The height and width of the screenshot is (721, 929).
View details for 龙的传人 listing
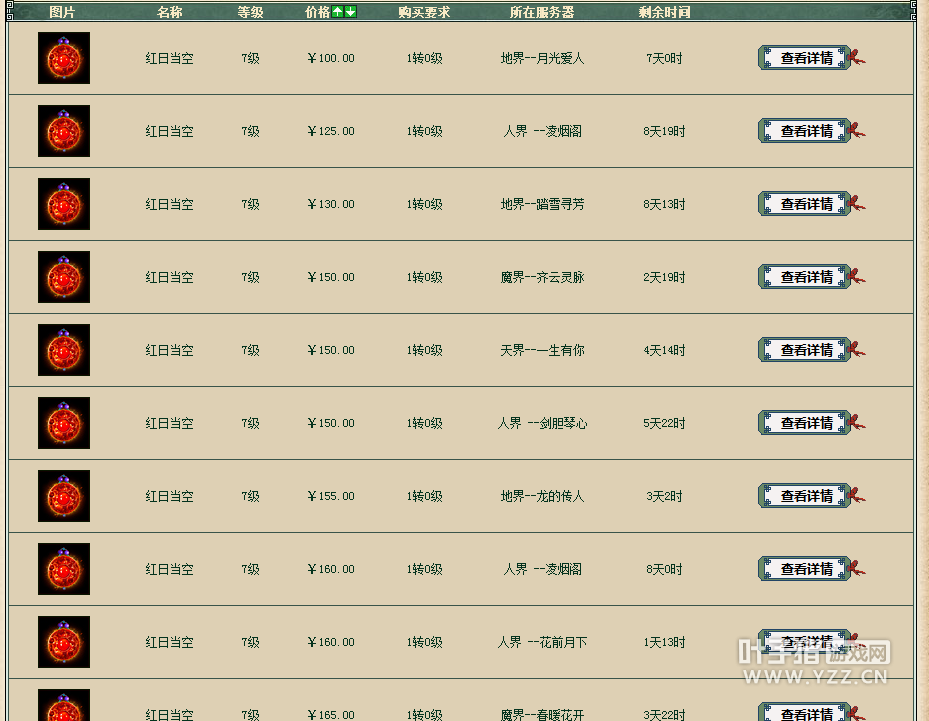[x=805, y=496]
